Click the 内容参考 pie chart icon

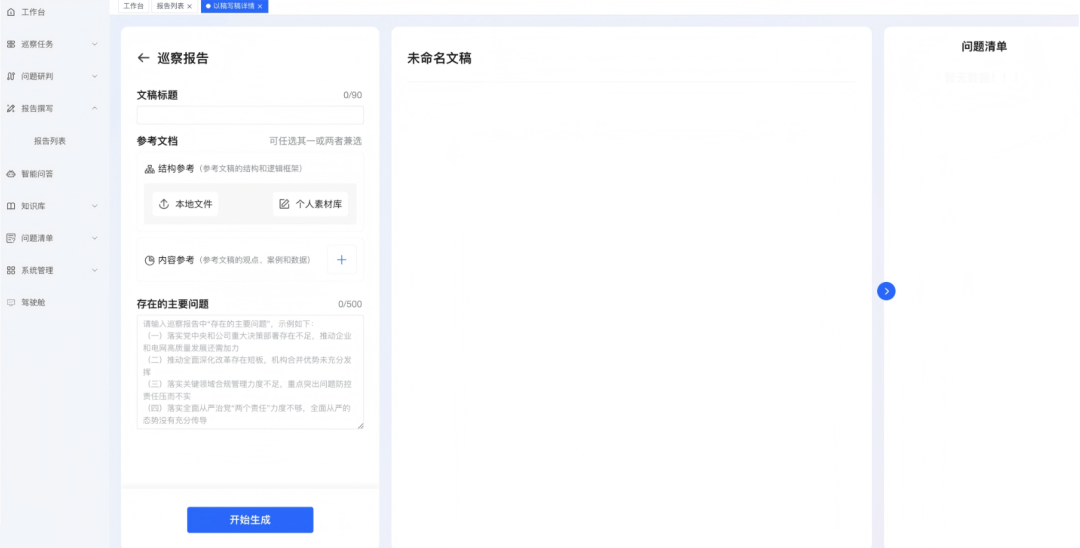coord(149,260)
